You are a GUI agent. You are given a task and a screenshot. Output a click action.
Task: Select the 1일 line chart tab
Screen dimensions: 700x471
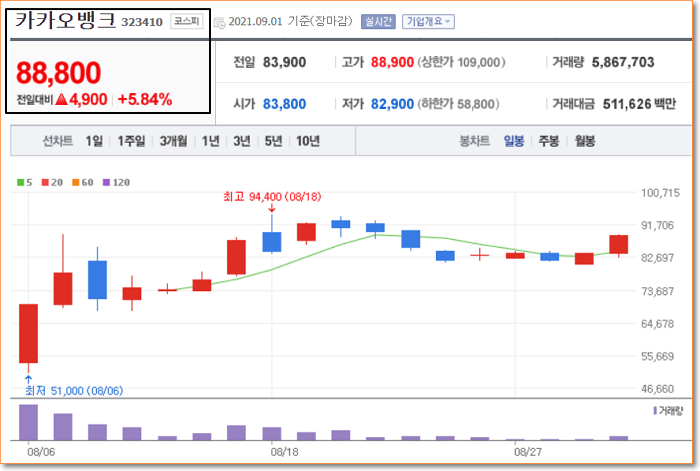click(94, 141)
